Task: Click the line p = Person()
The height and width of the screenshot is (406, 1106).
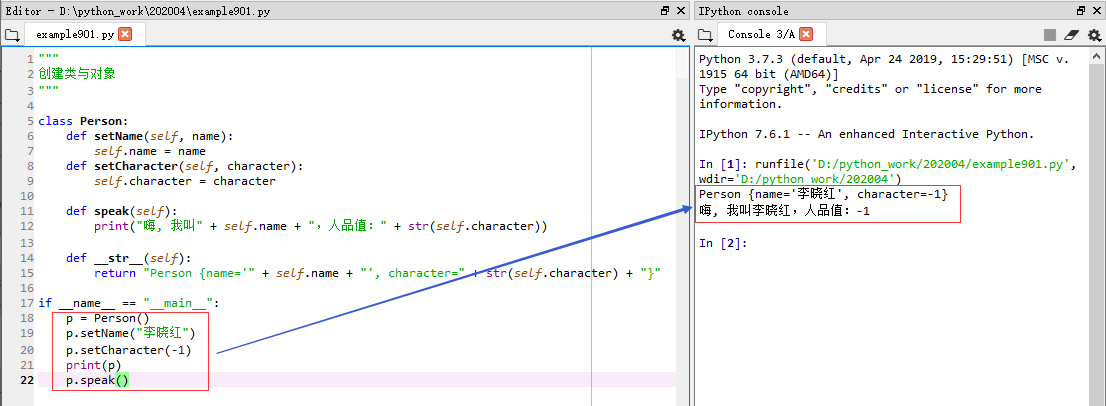Action: [x=108, y=318]
